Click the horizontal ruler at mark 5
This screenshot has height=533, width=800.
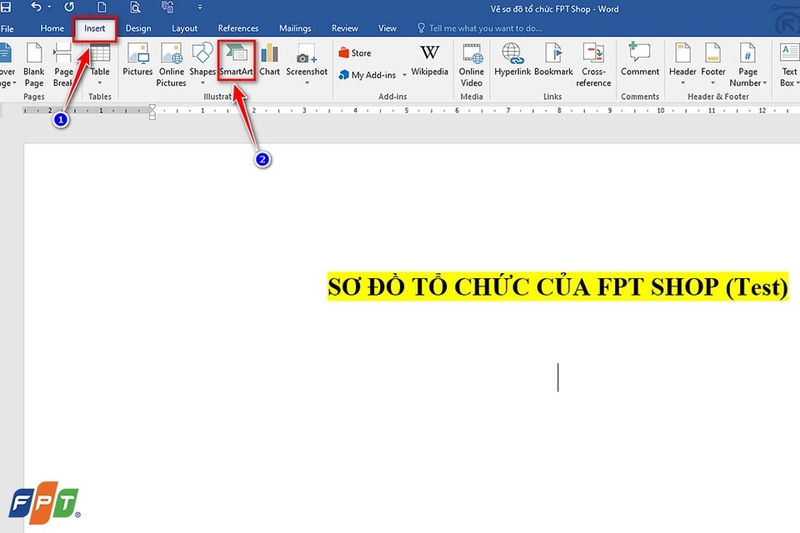pos(407,110)
